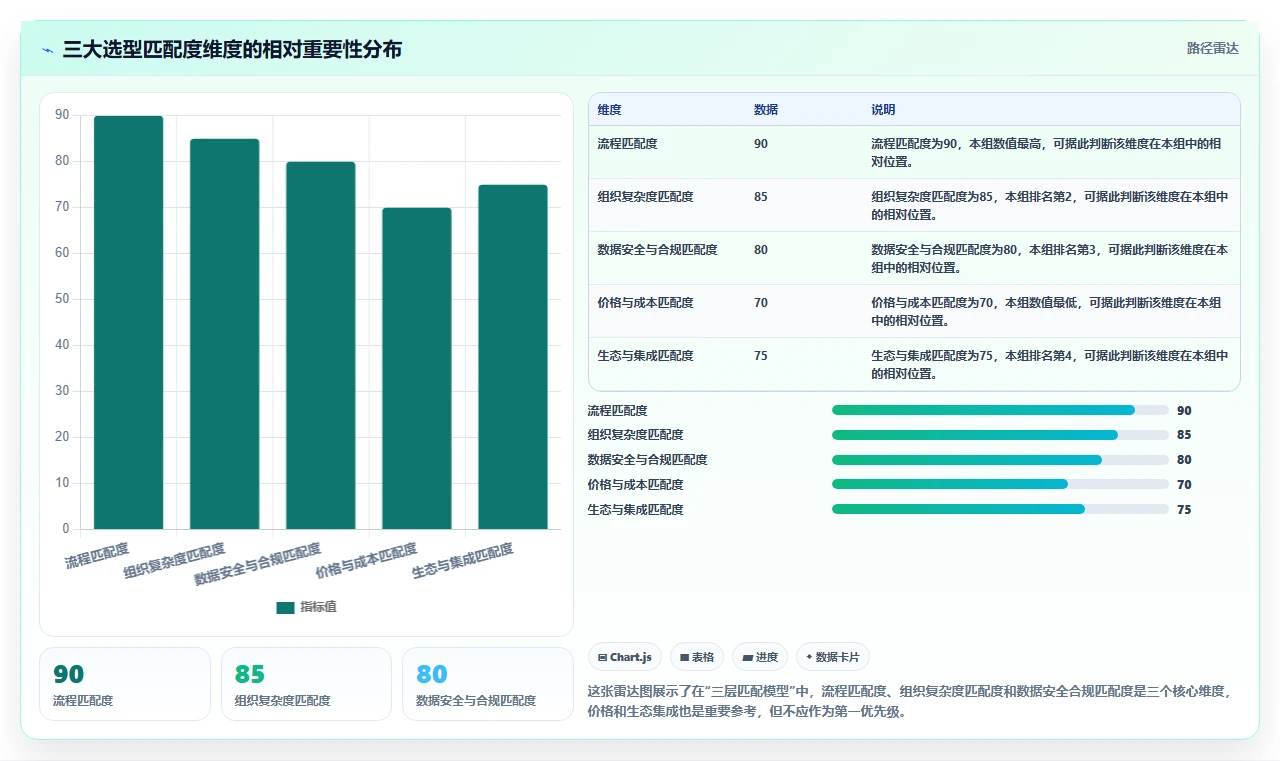Open the 80 数据安全与合规匹配度 data card
This screenshot has width=1280, height=761.
coord(488,684)
